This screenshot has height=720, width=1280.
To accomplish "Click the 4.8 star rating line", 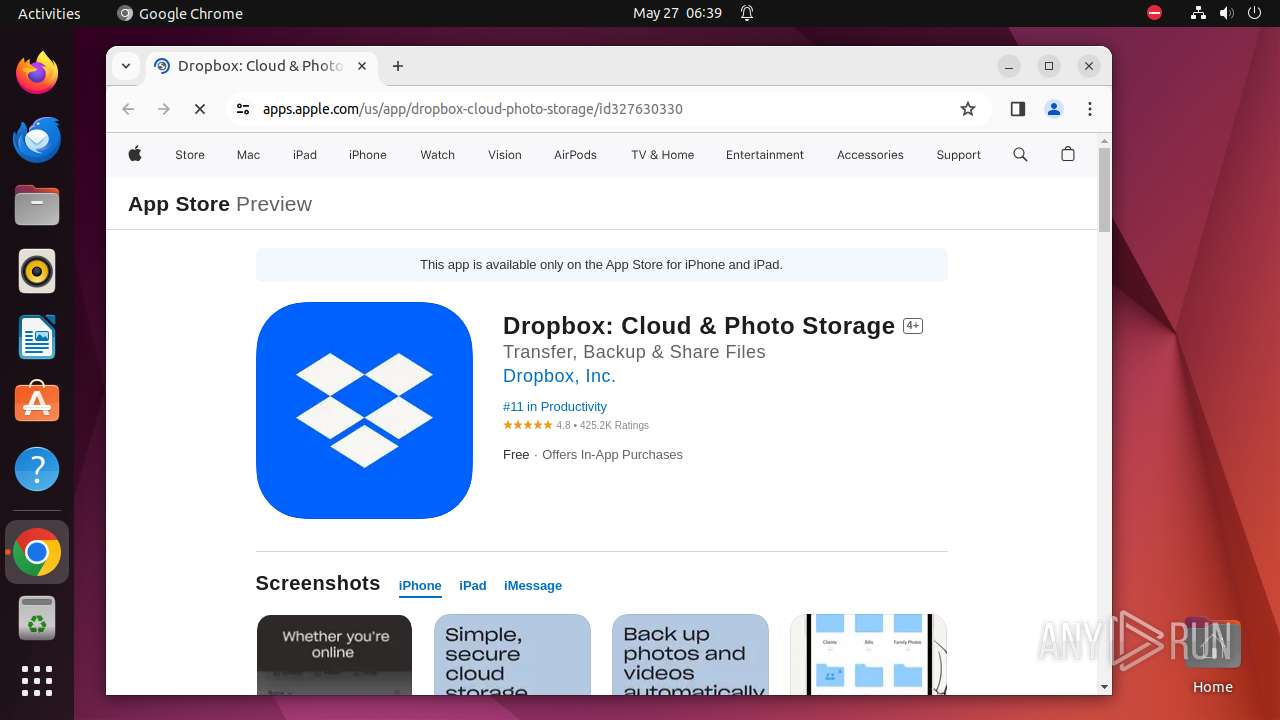I will coord(576,425).
